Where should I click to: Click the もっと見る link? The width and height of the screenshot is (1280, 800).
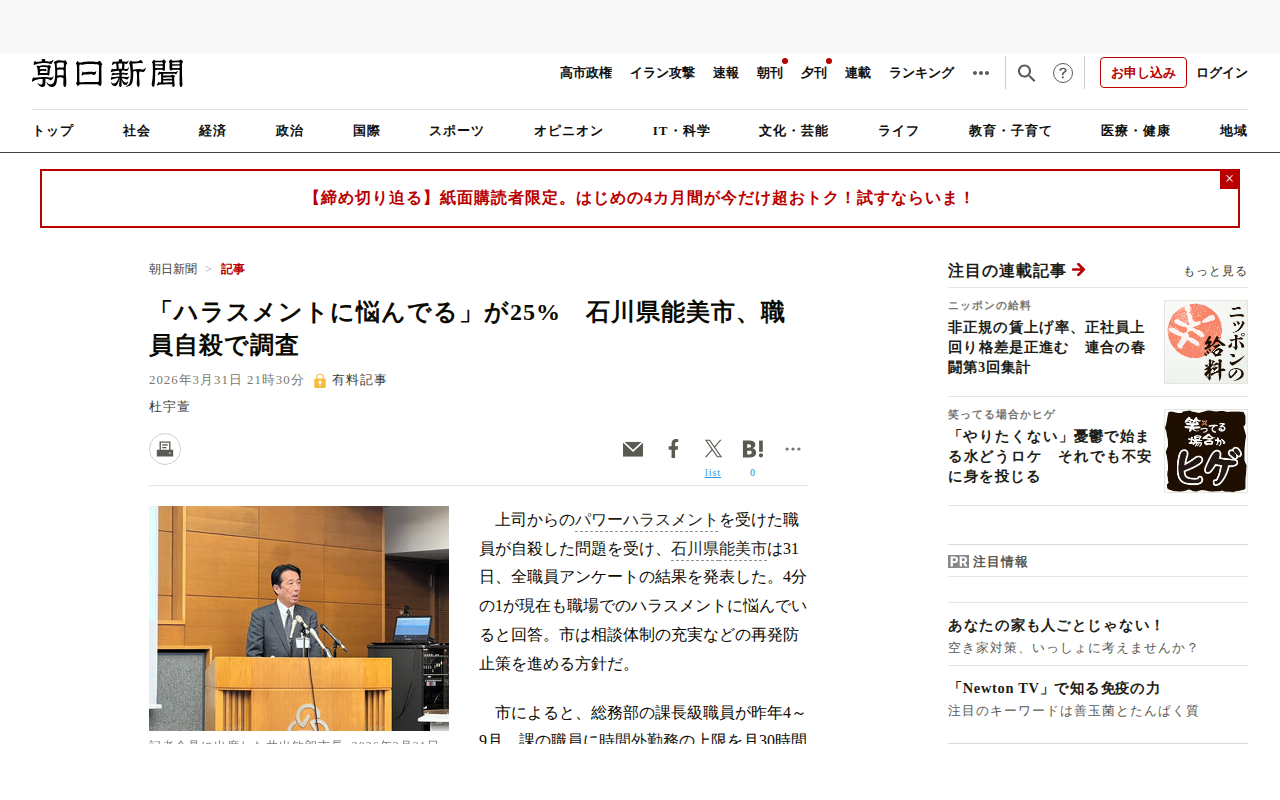[x=1216, y=271]
